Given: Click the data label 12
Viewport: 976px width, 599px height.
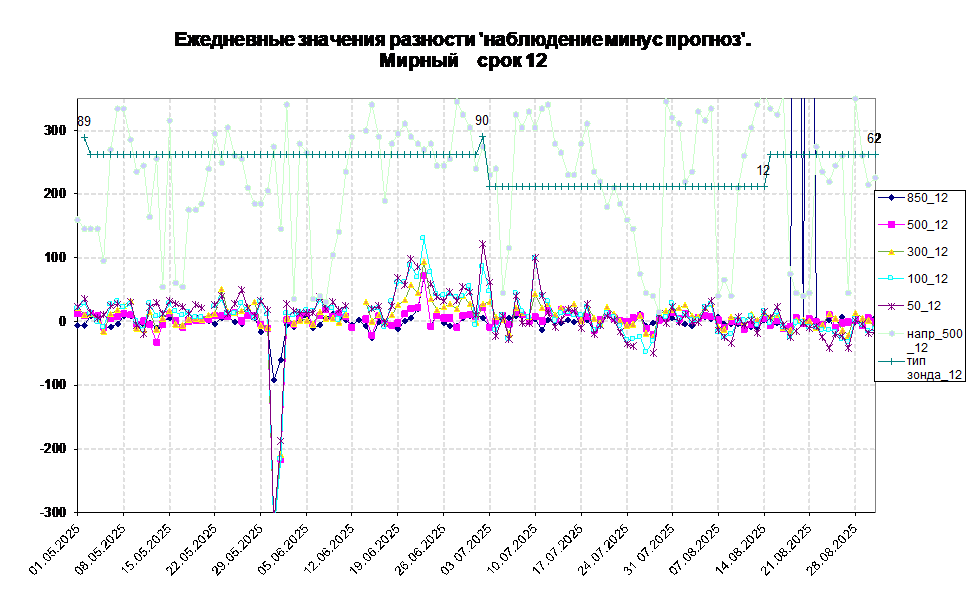Looking at the screenshot, I should coord(763,170).
